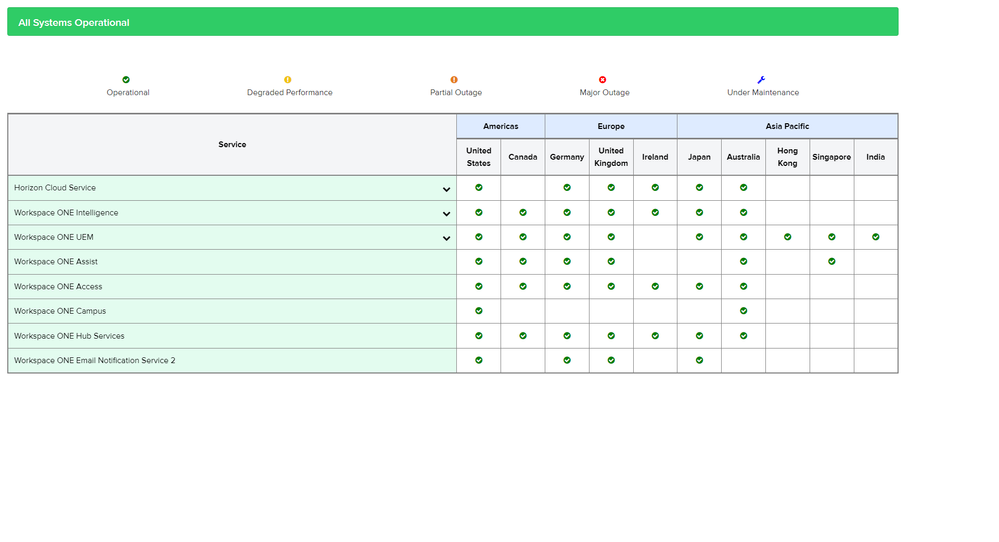Click Workspace ONE UEM Singapore status icon

click(831, 237)
